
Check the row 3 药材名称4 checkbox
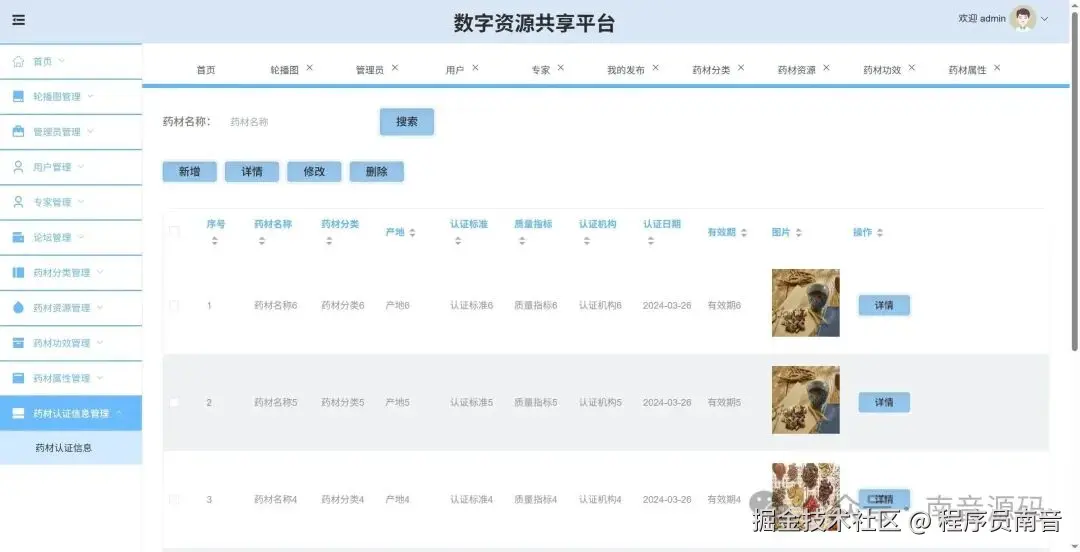pos(174,499)
